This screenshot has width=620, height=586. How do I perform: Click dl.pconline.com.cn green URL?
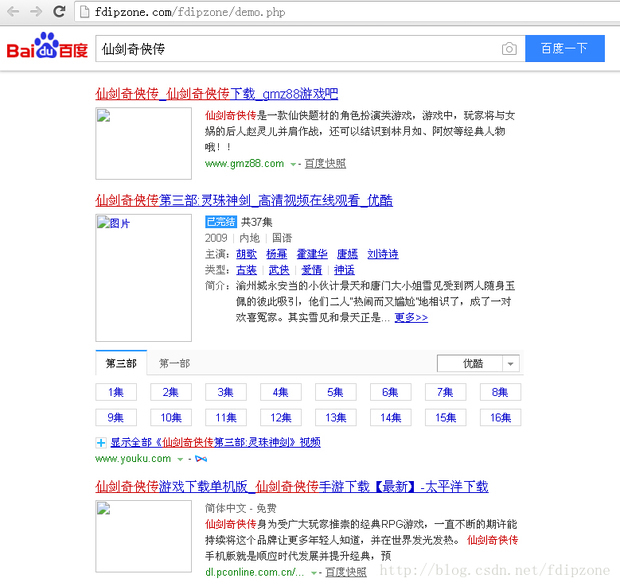[x=255, y=572]
